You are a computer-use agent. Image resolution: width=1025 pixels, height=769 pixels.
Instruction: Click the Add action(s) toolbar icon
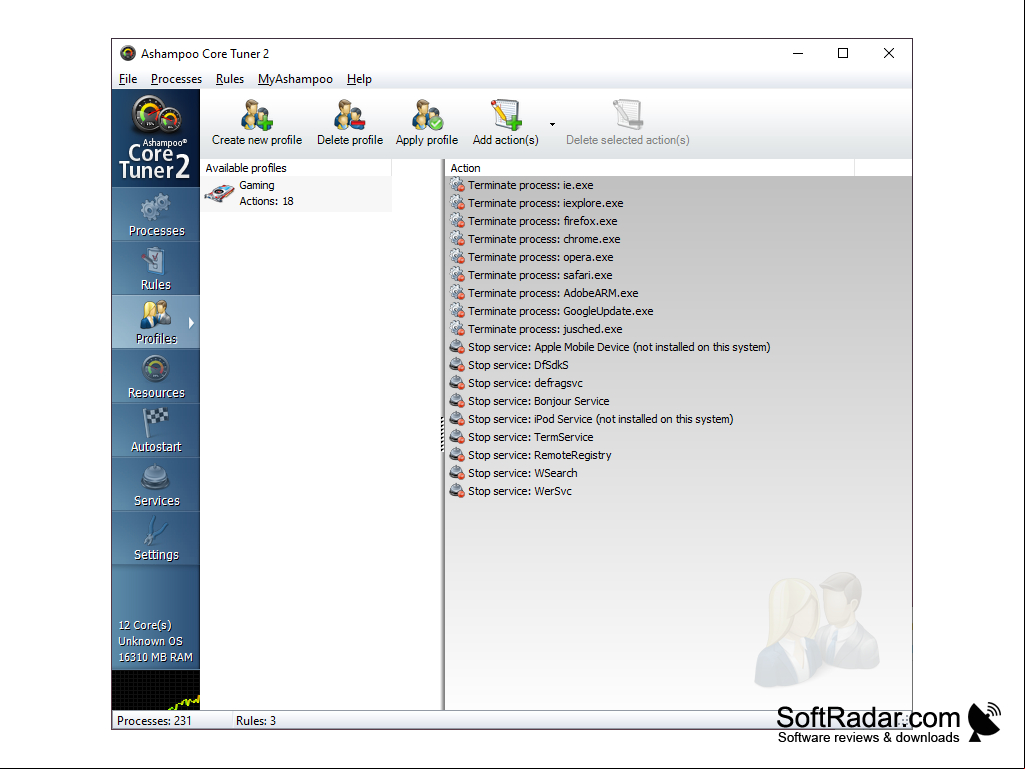pyautogui.click(x=505, y=114)
